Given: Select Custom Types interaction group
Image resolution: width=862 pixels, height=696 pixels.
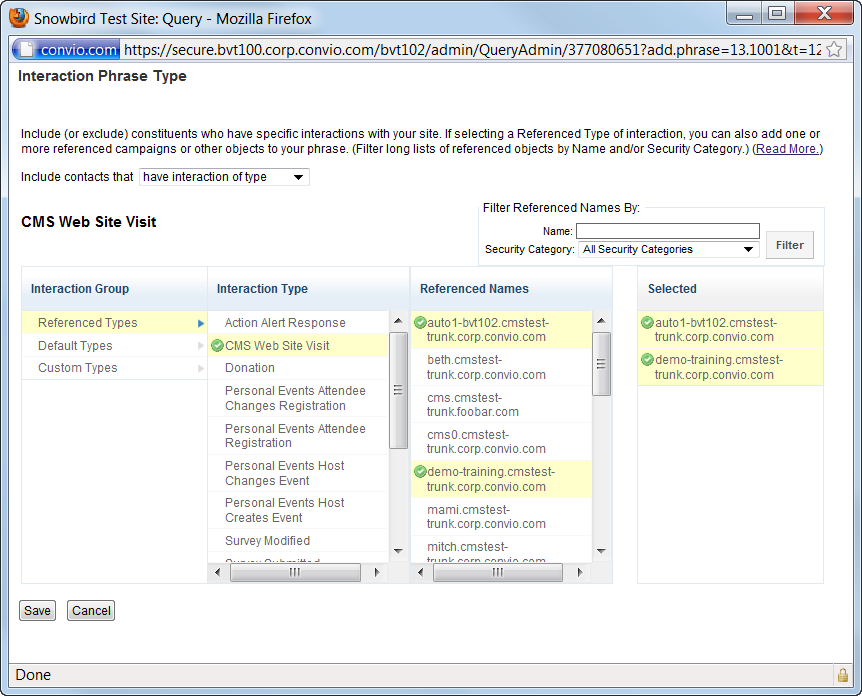Looking at the screenshot, I should pyautogui.click(x=114, y=368).
